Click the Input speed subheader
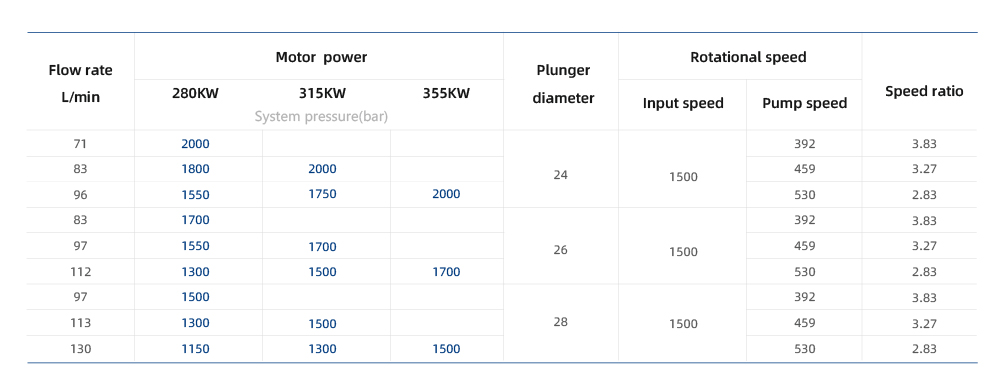The height and width of the screenshot is (392, 1001). pos(683,103)
